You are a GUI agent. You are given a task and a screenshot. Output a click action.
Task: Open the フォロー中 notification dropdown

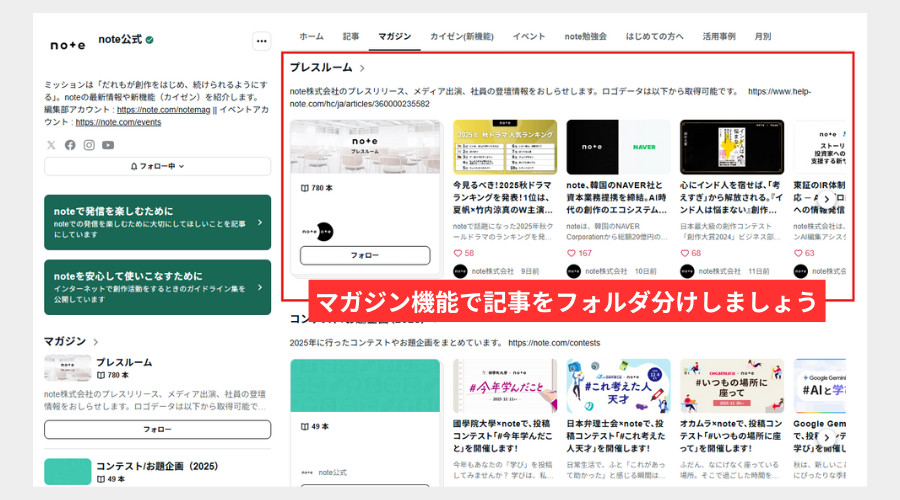click(x=157, y=166)
